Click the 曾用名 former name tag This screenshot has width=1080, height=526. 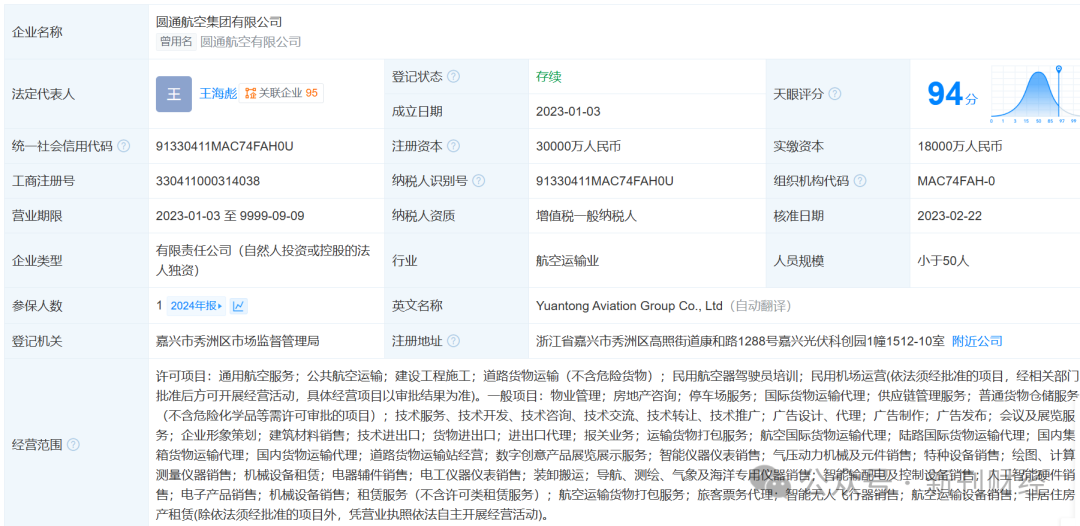176,41
